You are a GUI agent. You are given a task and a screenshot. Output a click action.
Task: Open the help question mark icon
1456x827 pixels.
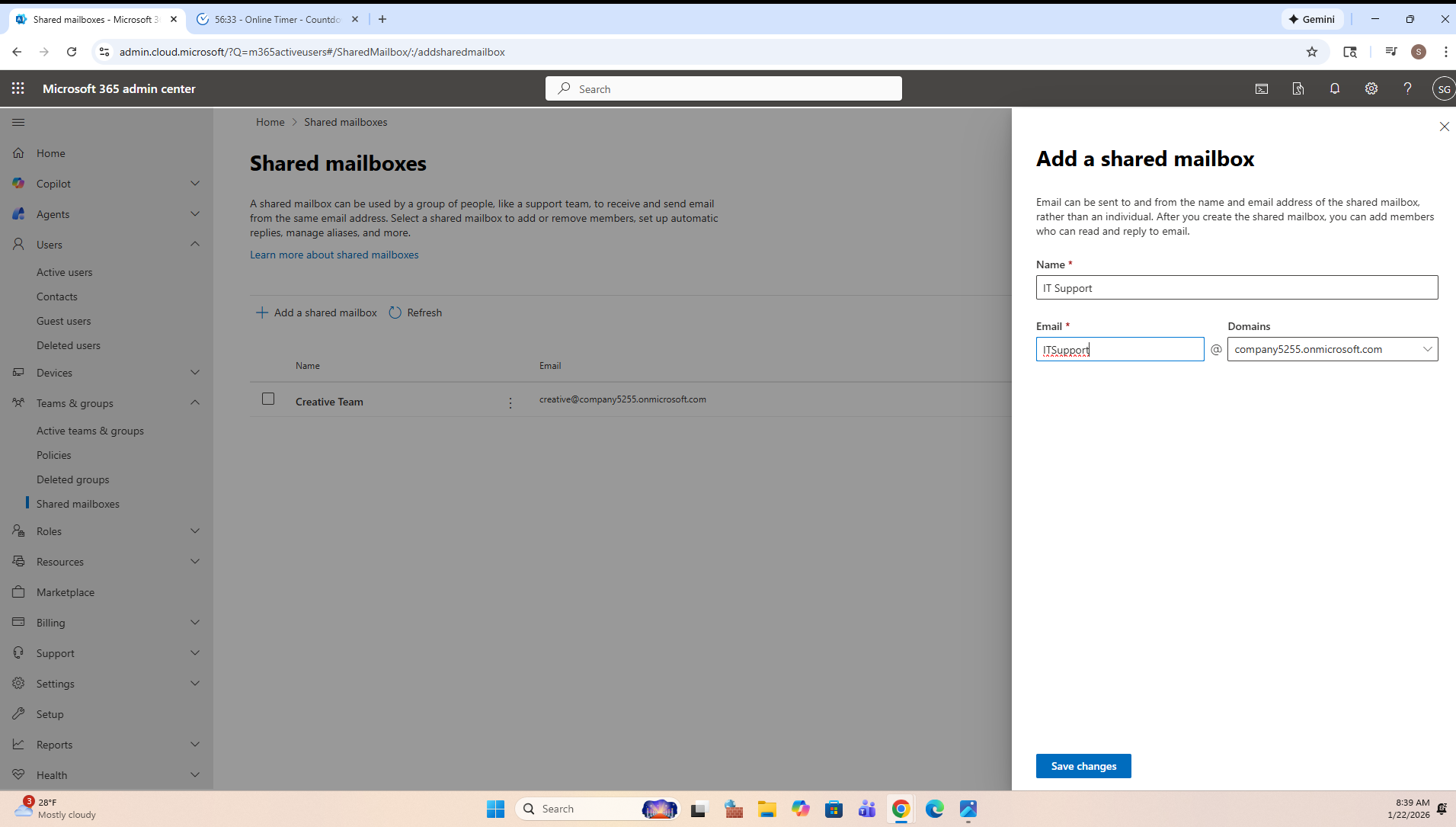[1408, 88]
